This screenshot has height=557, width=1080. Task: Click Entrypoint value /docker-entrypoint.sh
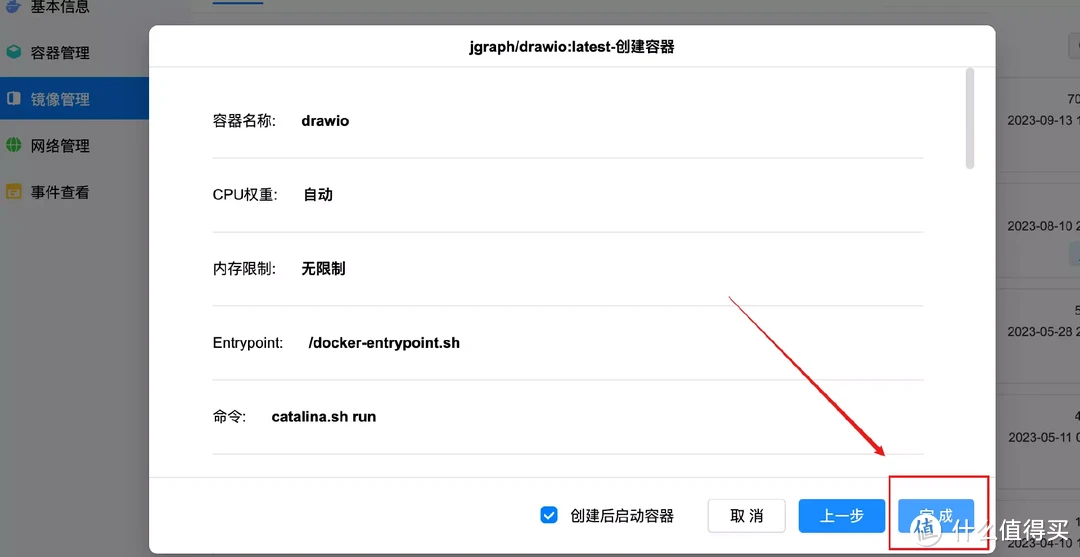pyautogui.click(x=384, y=343)
